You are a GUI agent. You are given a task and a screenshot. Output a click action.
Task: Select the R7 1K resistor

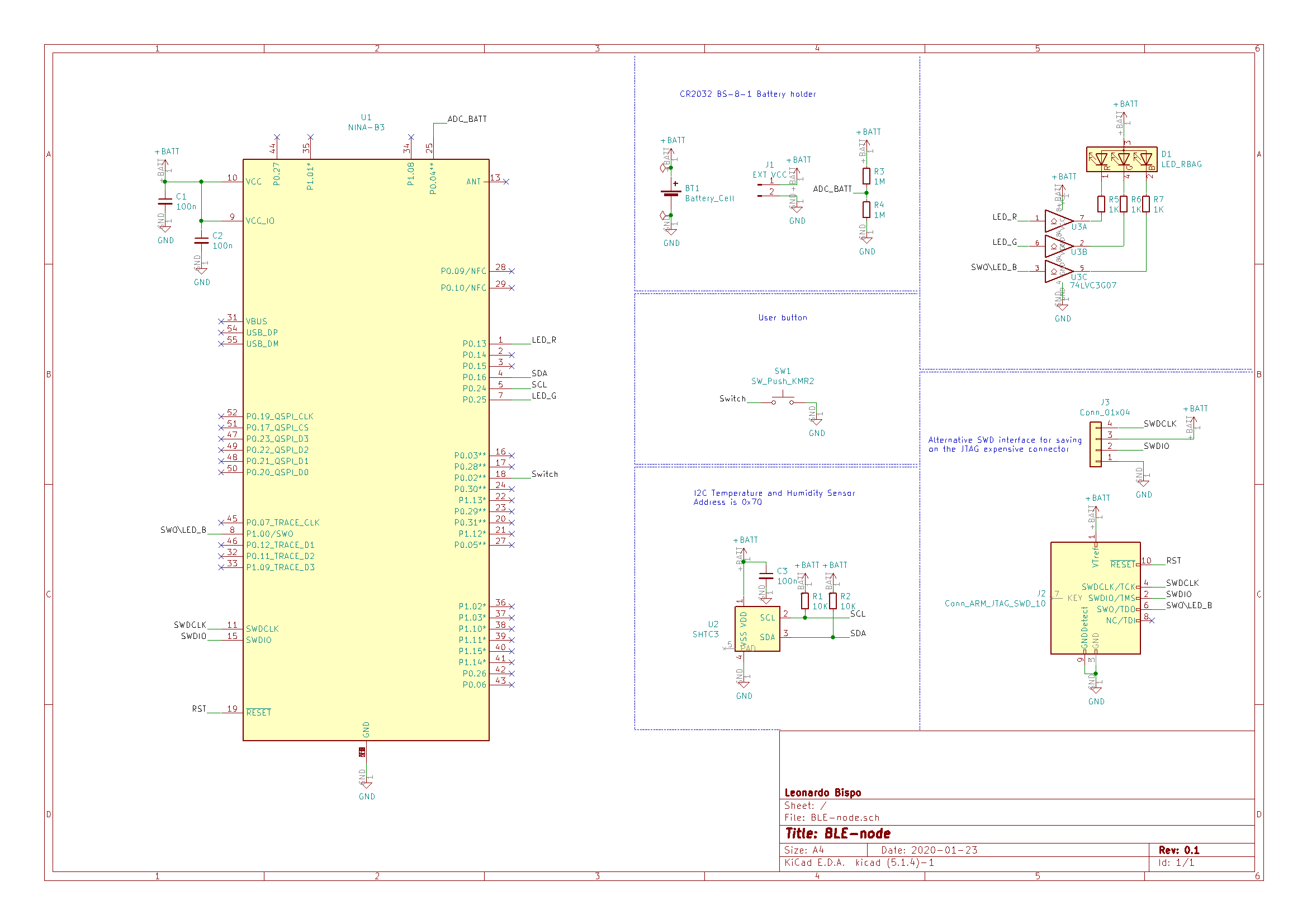[x=1145, y=205]
